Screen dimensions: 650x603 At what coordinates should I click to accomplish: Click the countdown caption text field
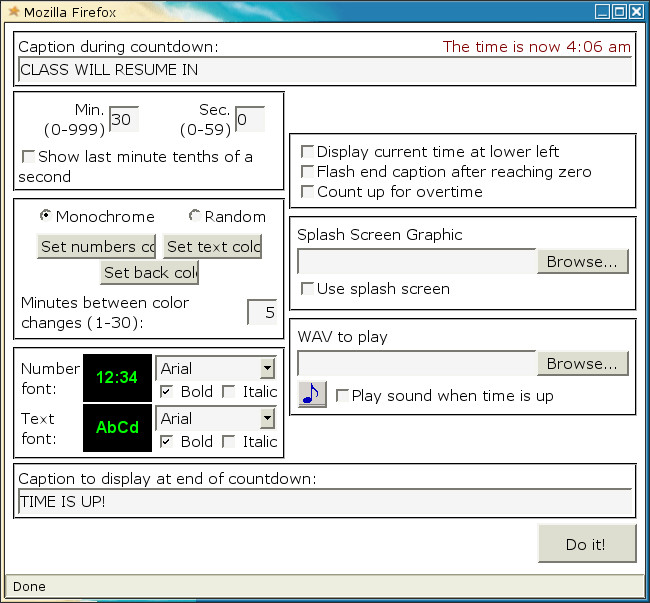pos(325,70)
